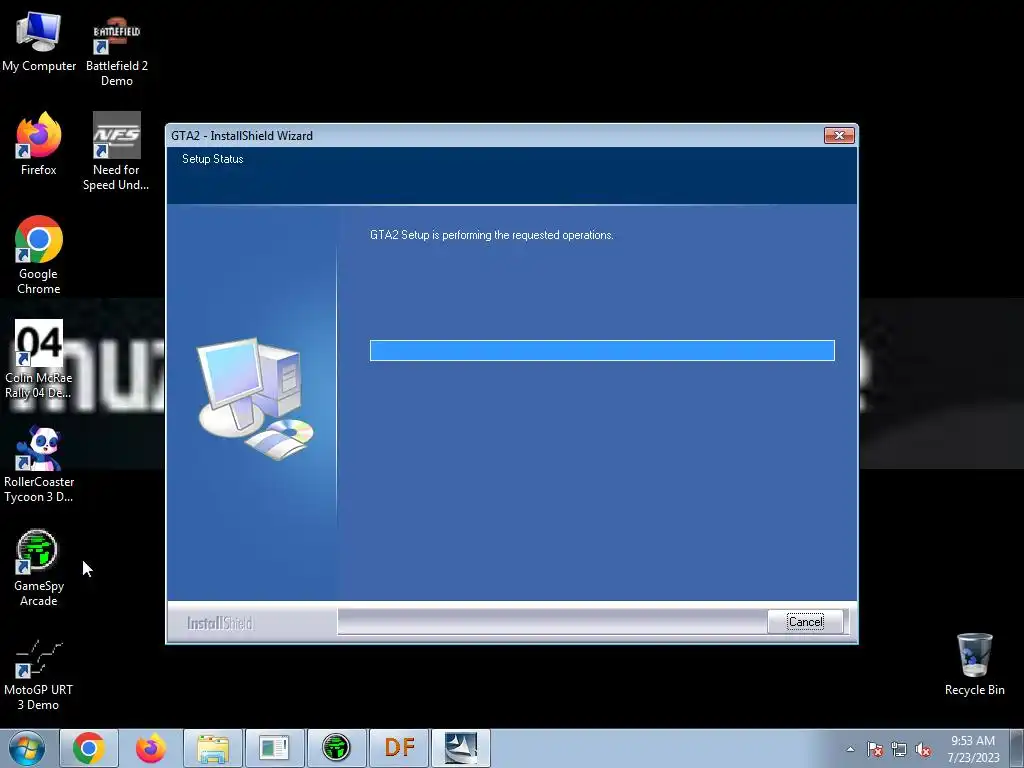Click the 'GTA2 Setup is performing' status message
Image resolution: width=1024 pixels, height=768 pixels.
pyautogui.click(x=492, y=235)
